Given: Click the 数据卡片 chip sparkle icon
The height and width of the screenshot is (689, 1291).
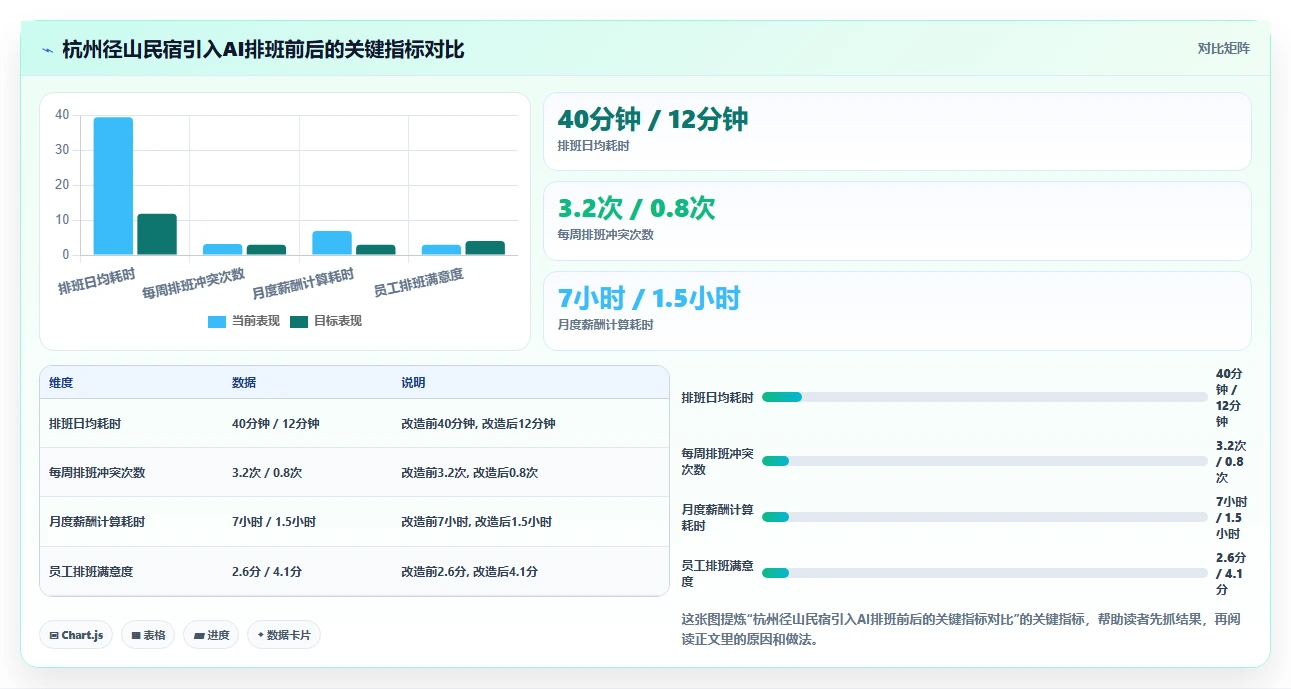Looking at the screenshot, I should (x=261, y=635).
